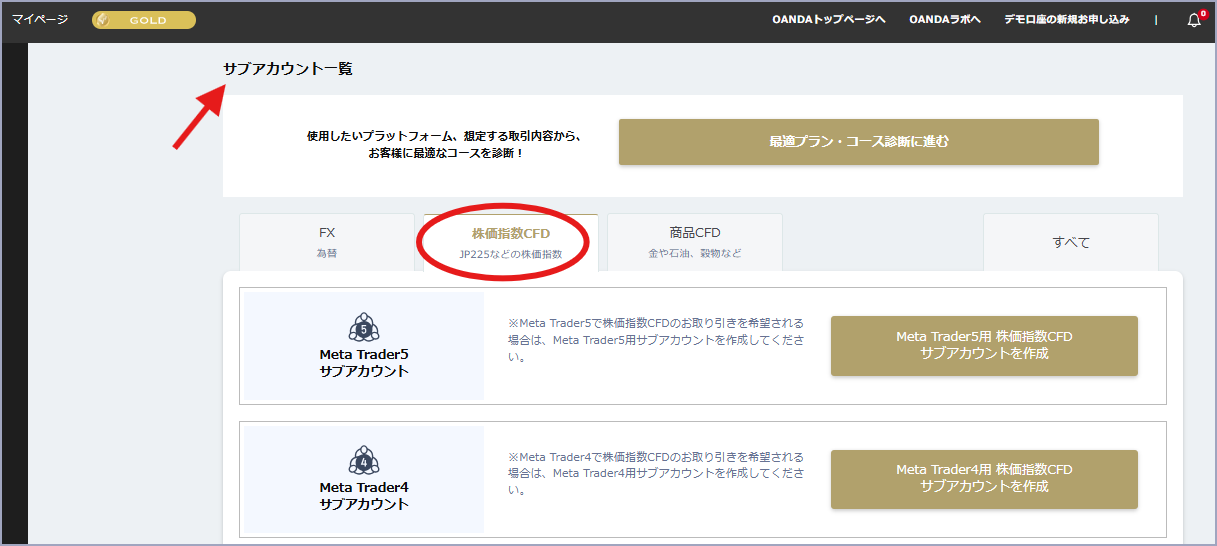Click the Meta Trader5 logo icon
1217x546 pixels.
(x=364, y=327)
